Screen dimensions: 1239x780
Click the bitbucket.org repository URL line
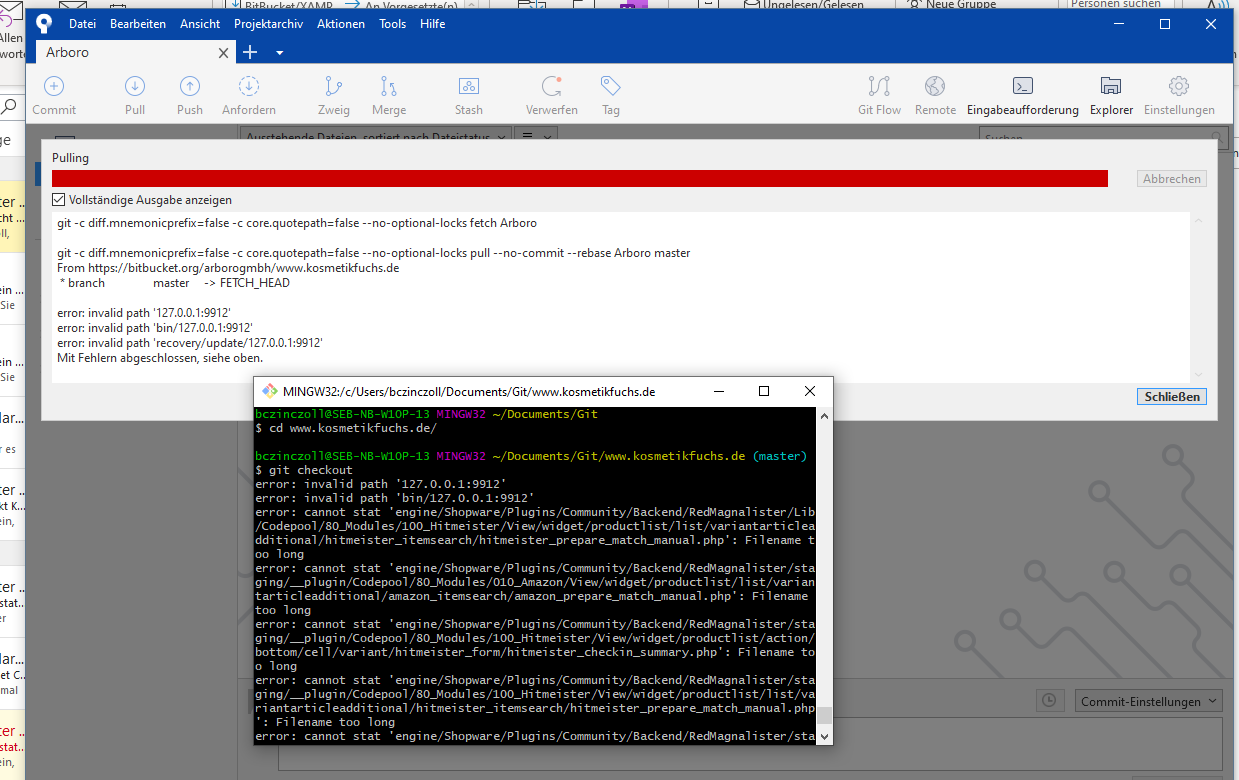pyautogui.click(x=228, y=268)
